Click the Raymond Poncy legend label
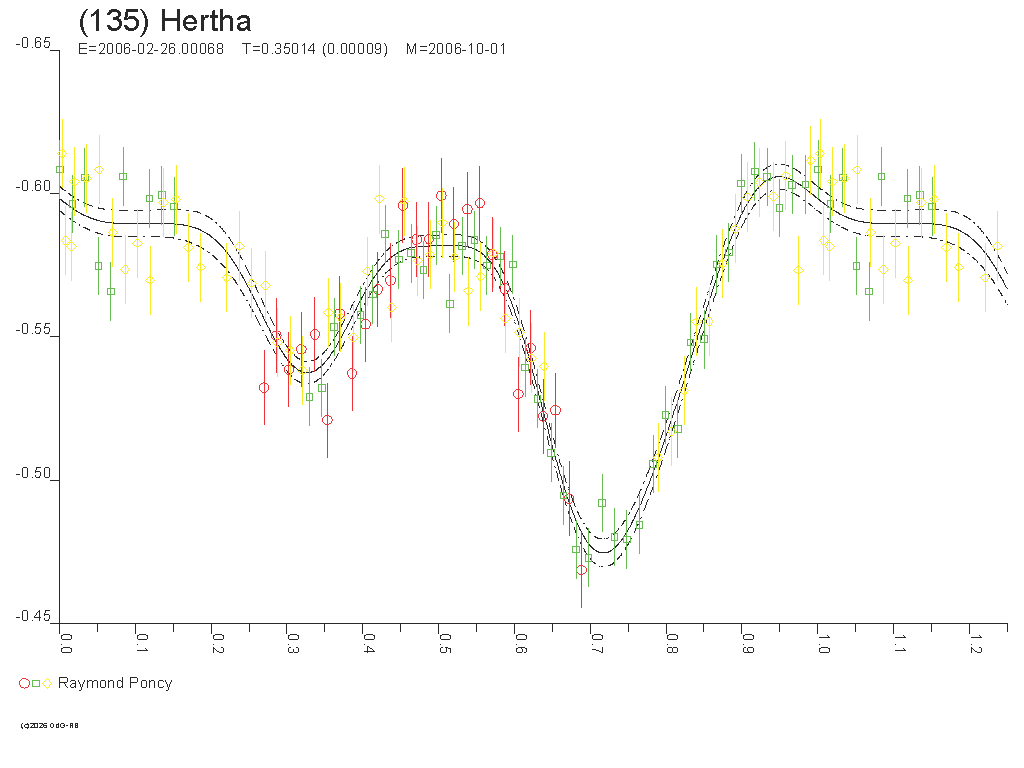The image size is (1024, 768). pyautogui.click(x=115, y=683)
